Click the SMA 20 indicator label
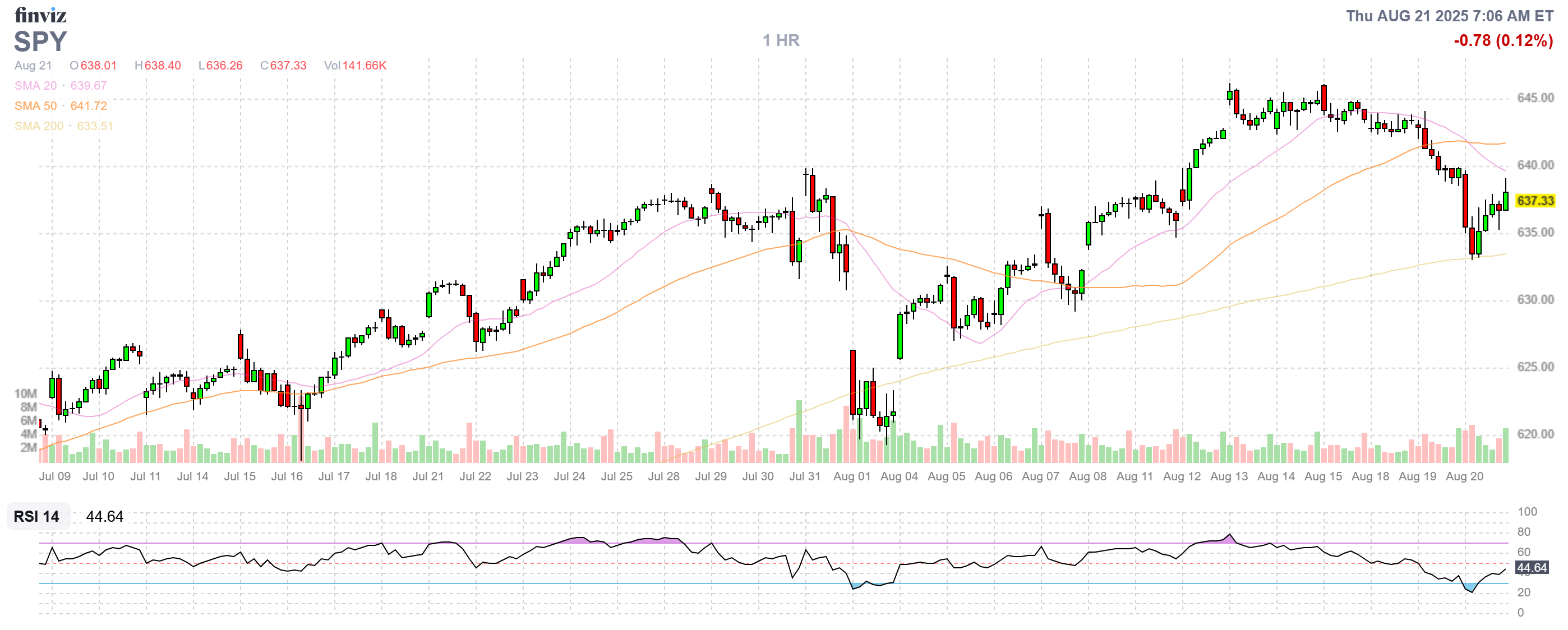1568x630 pixels. click(35, 86)
